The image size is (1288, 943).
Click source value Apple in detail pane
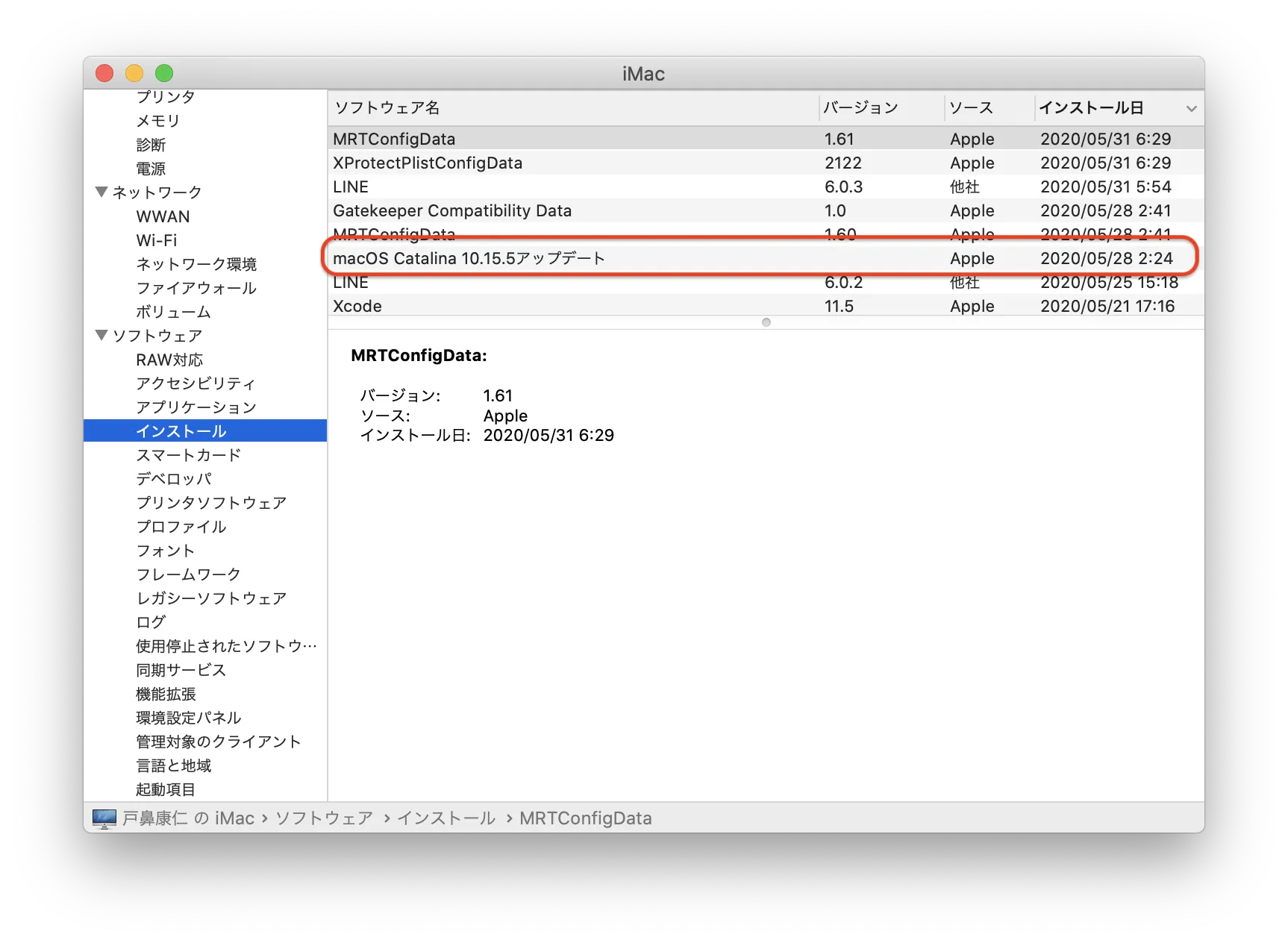tap(505, 416)
